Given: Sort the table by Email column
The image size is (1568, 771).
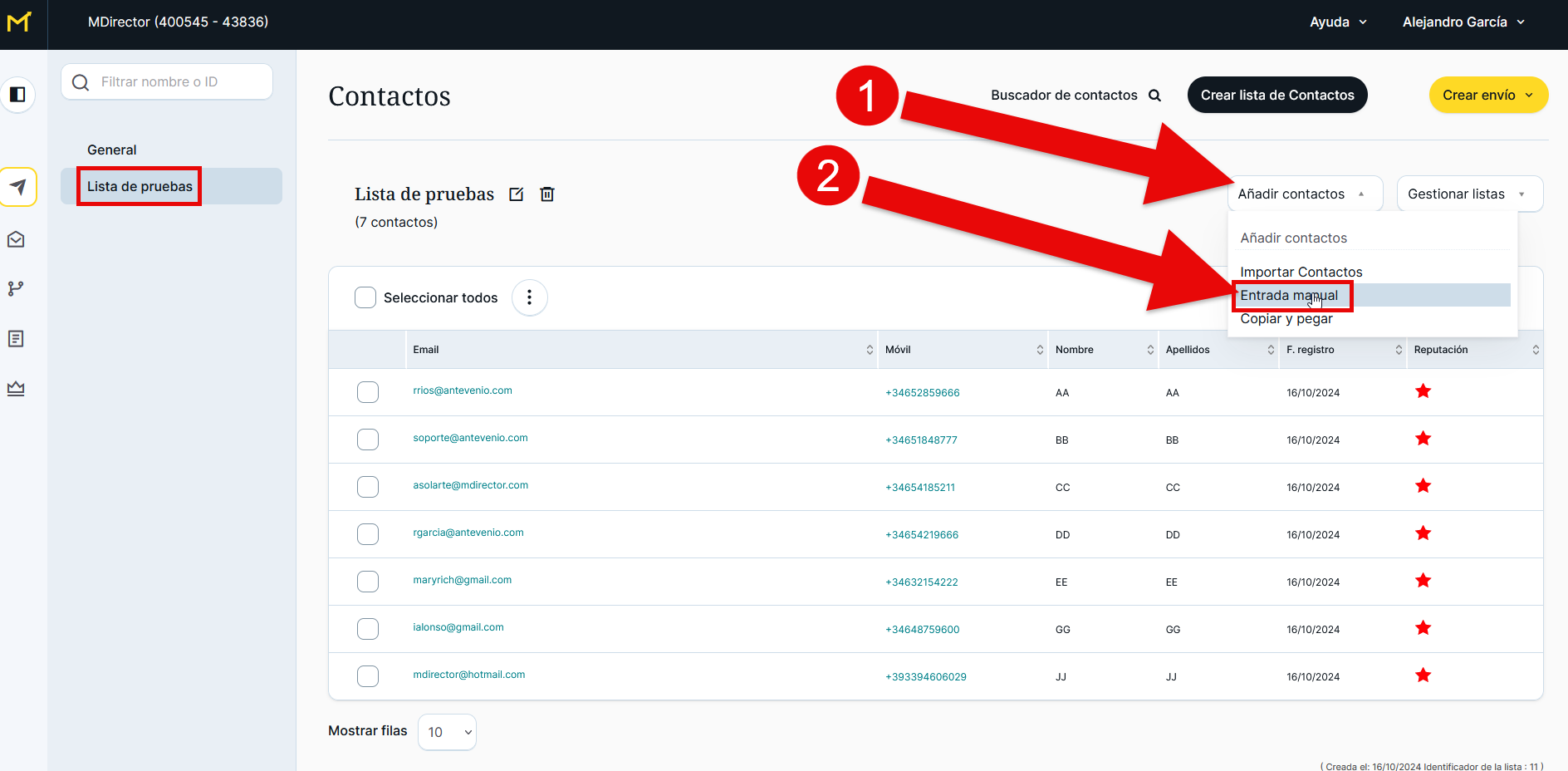Looking at the screenshot, I should (x=870, y=350).
